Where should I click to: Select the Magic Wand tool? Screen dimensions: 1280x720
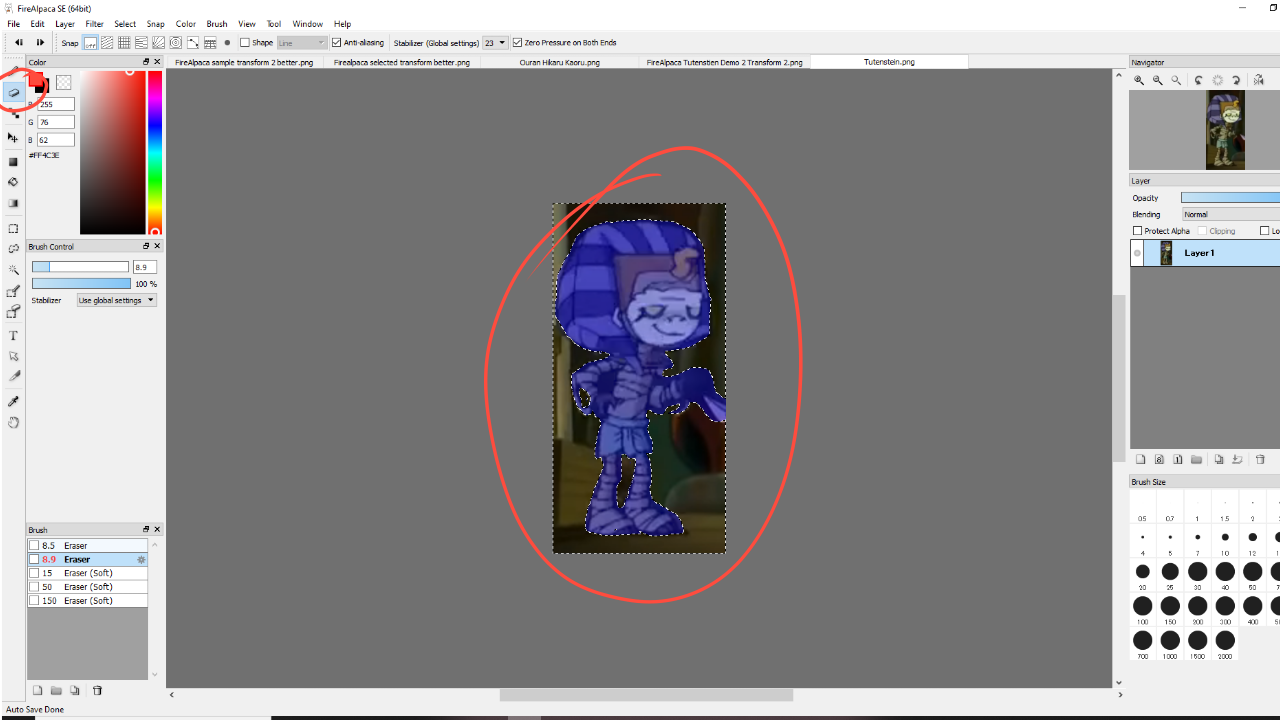coord(14,270)
